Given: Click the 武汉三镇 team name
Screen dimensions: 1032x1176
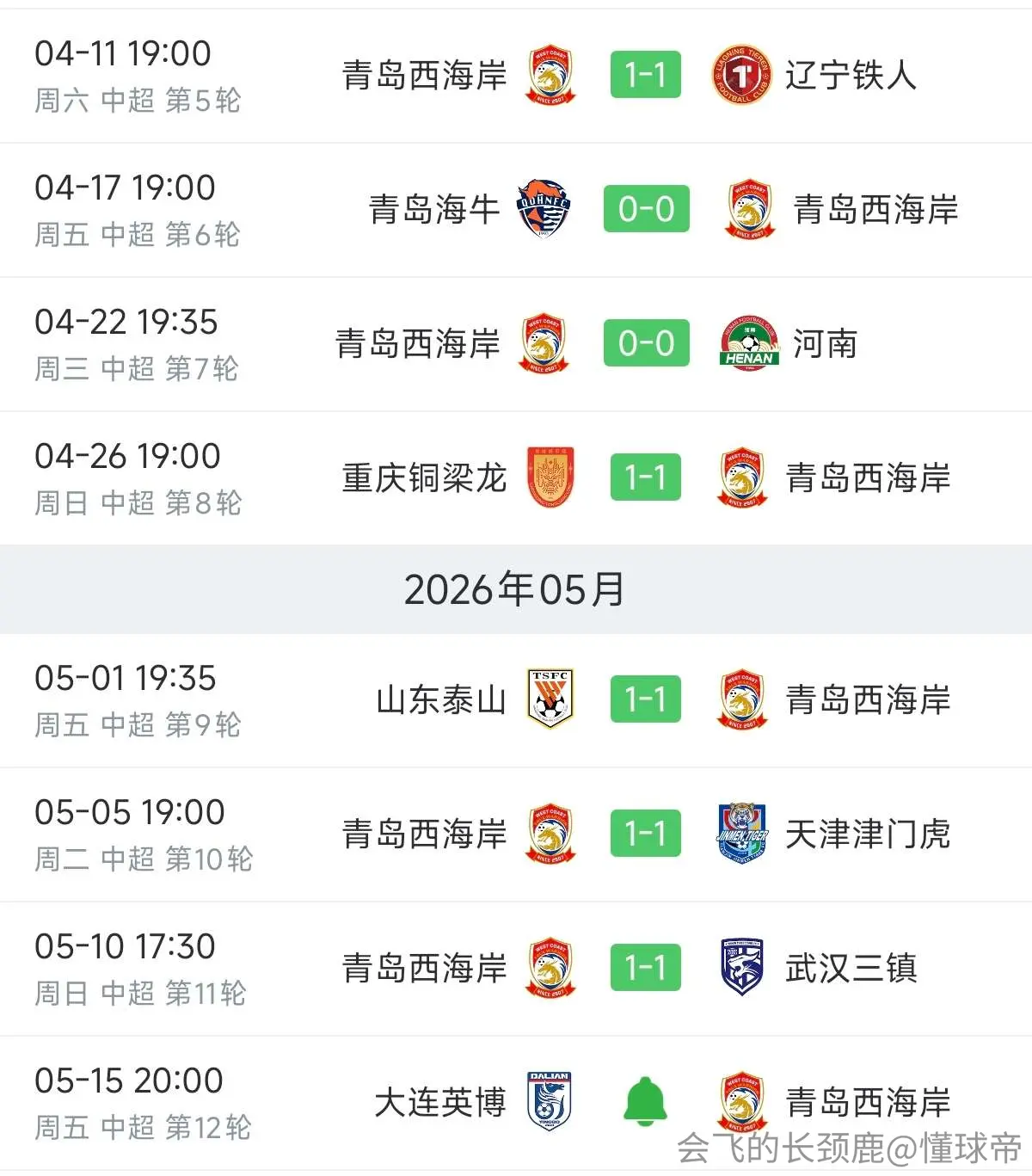Looking at the screenshot, I should tap(851, 968).
